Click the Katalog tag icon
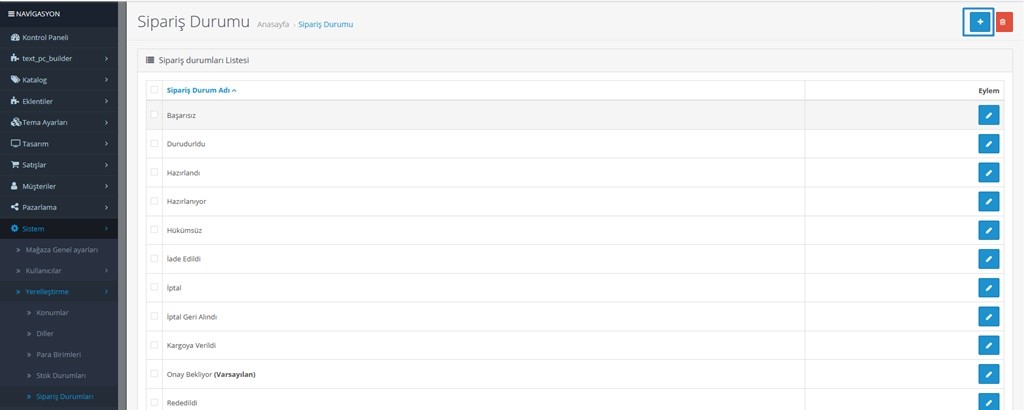The height and width of the screenshot is (410, 1024). point(15,80)
